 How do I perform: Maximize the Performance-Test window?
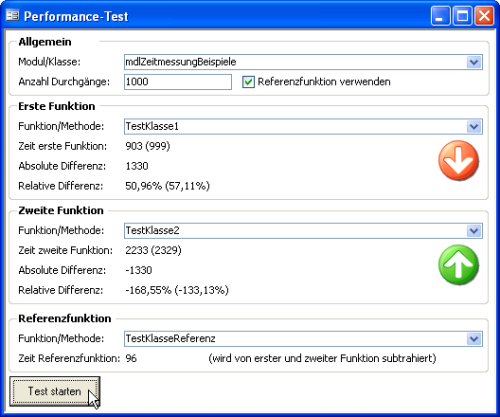click(x=462, y=16)
